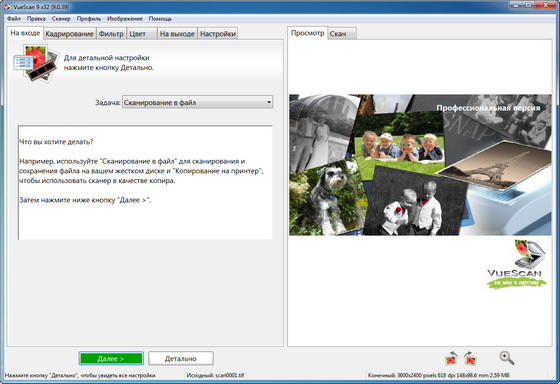Click the rotate left image icon
Image resolution: width=560 pixels, height=384 pixels.
(x=452, y=358)
